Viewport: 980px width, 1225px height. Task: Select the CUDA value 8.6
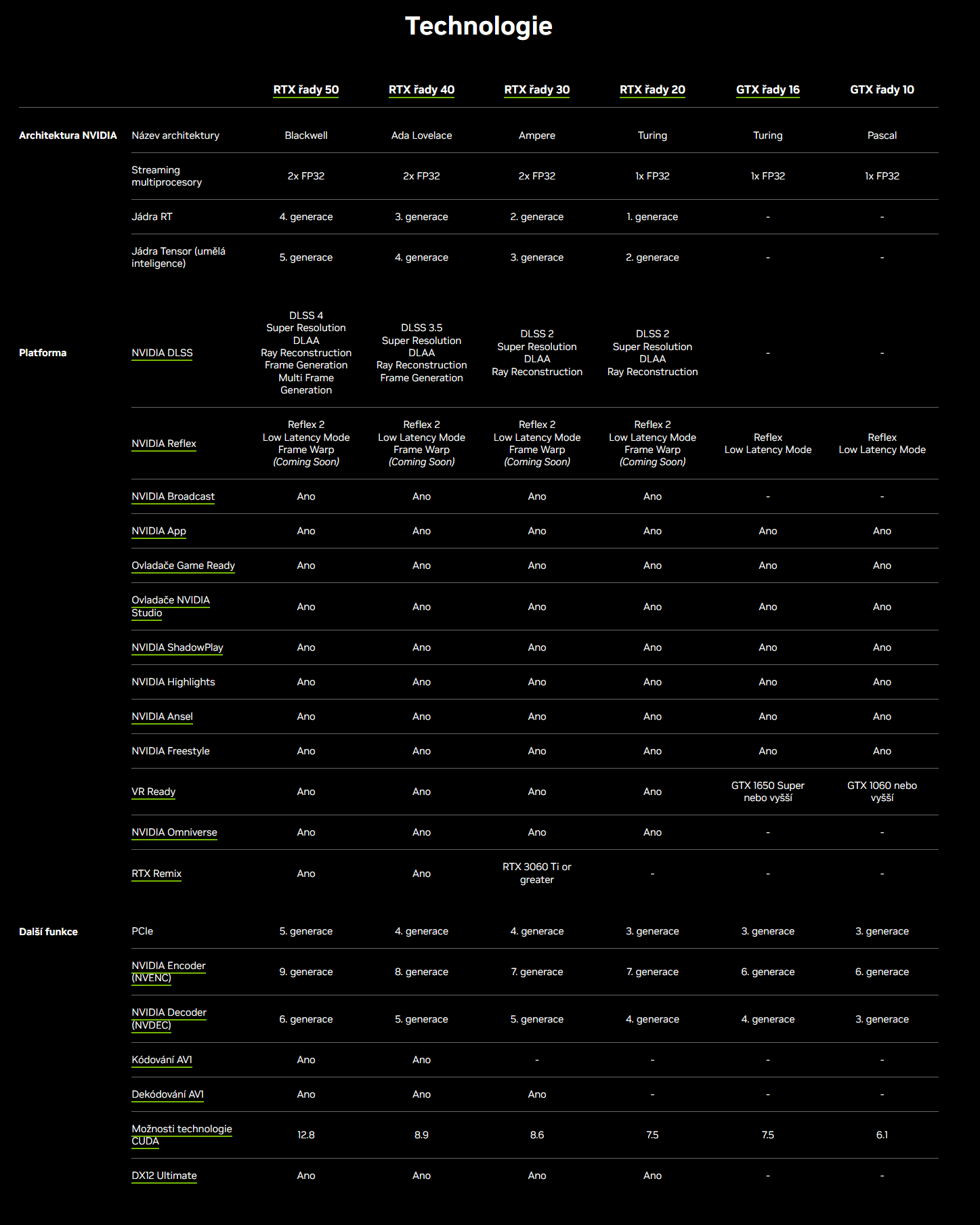coord(537,1135)
